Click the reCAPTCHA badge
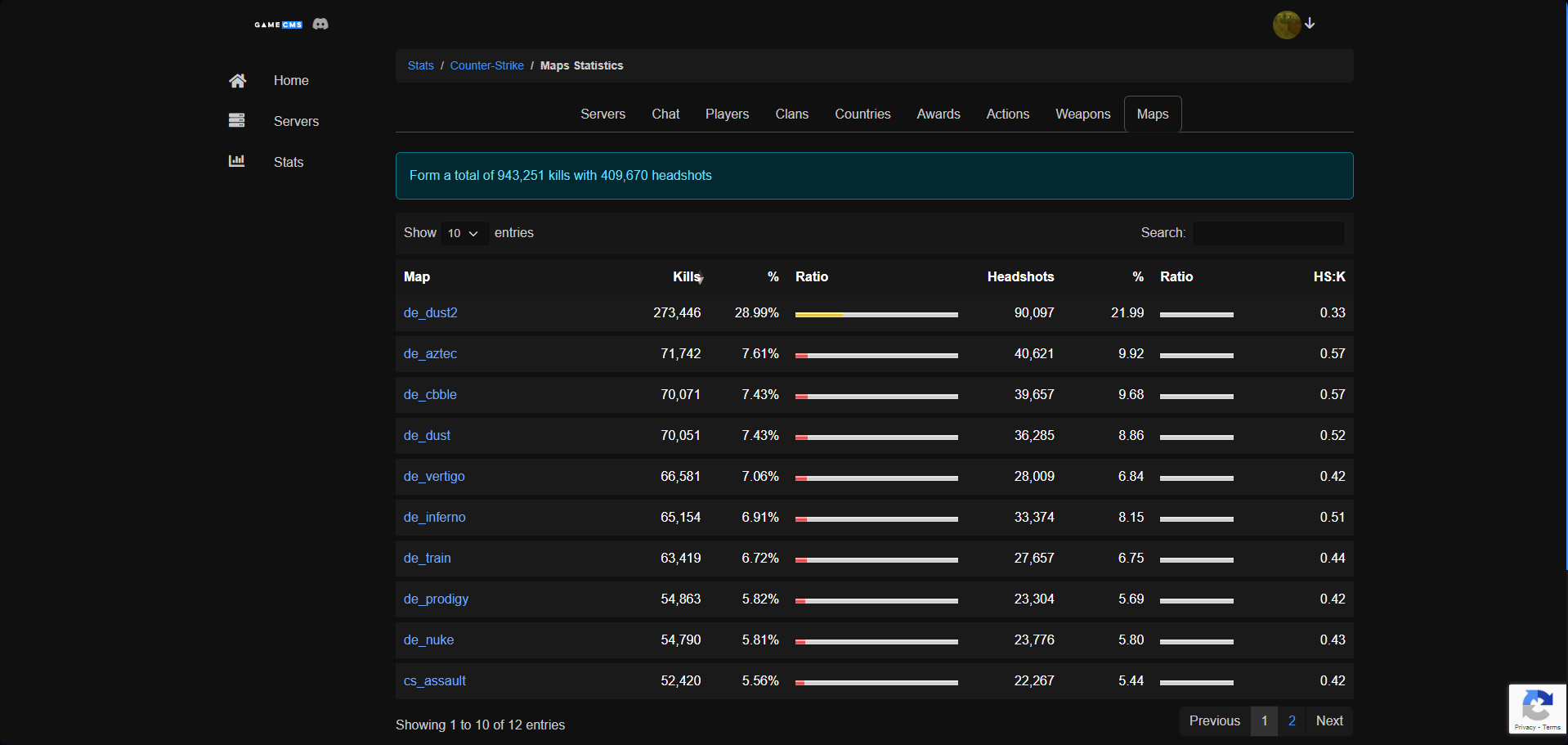1568x745 pixels. point(1538,708)
